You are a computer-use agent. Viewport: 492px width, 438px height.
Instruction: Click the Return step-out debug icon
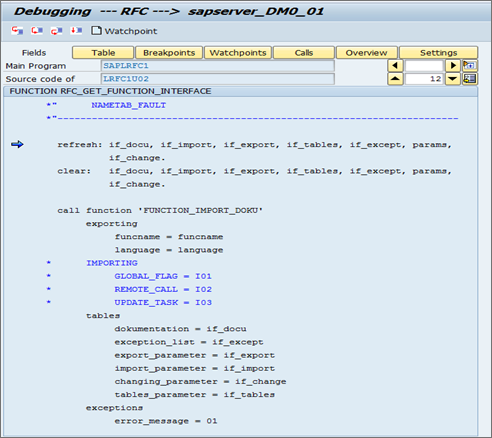point(56,31)
